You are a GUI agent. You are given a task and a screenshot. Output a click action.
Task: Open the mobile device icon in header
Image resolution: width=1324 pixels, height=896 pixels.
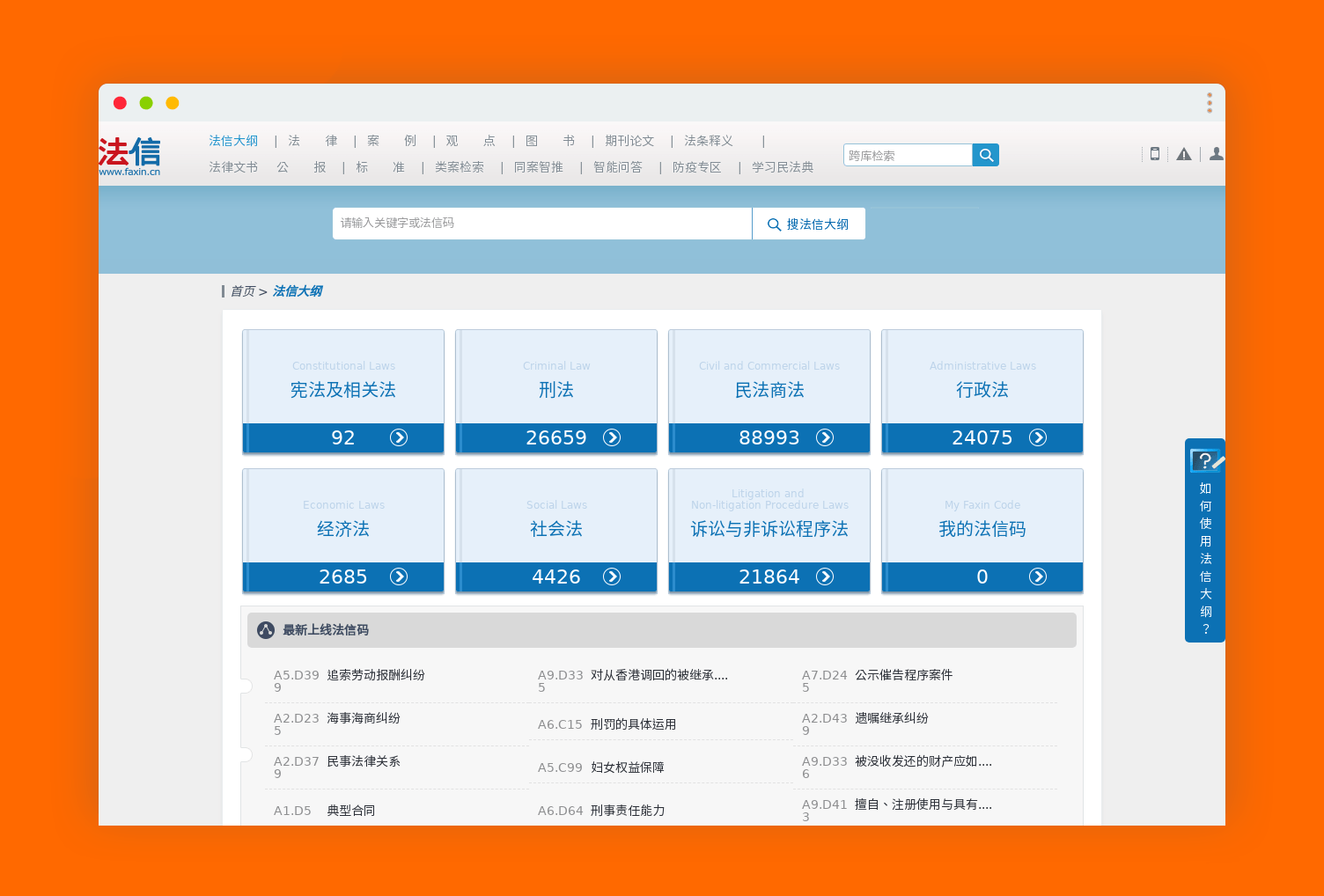point(1155,153)
